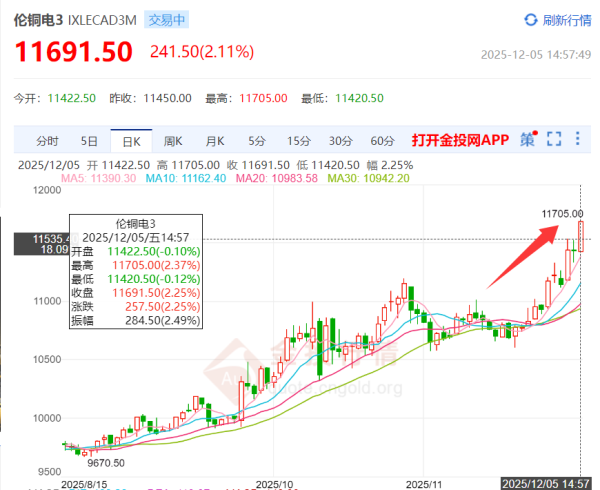Click tooltip 涨跌 value 257.50(2.25%)
The image size is (600, 490).
pos(163,307)
